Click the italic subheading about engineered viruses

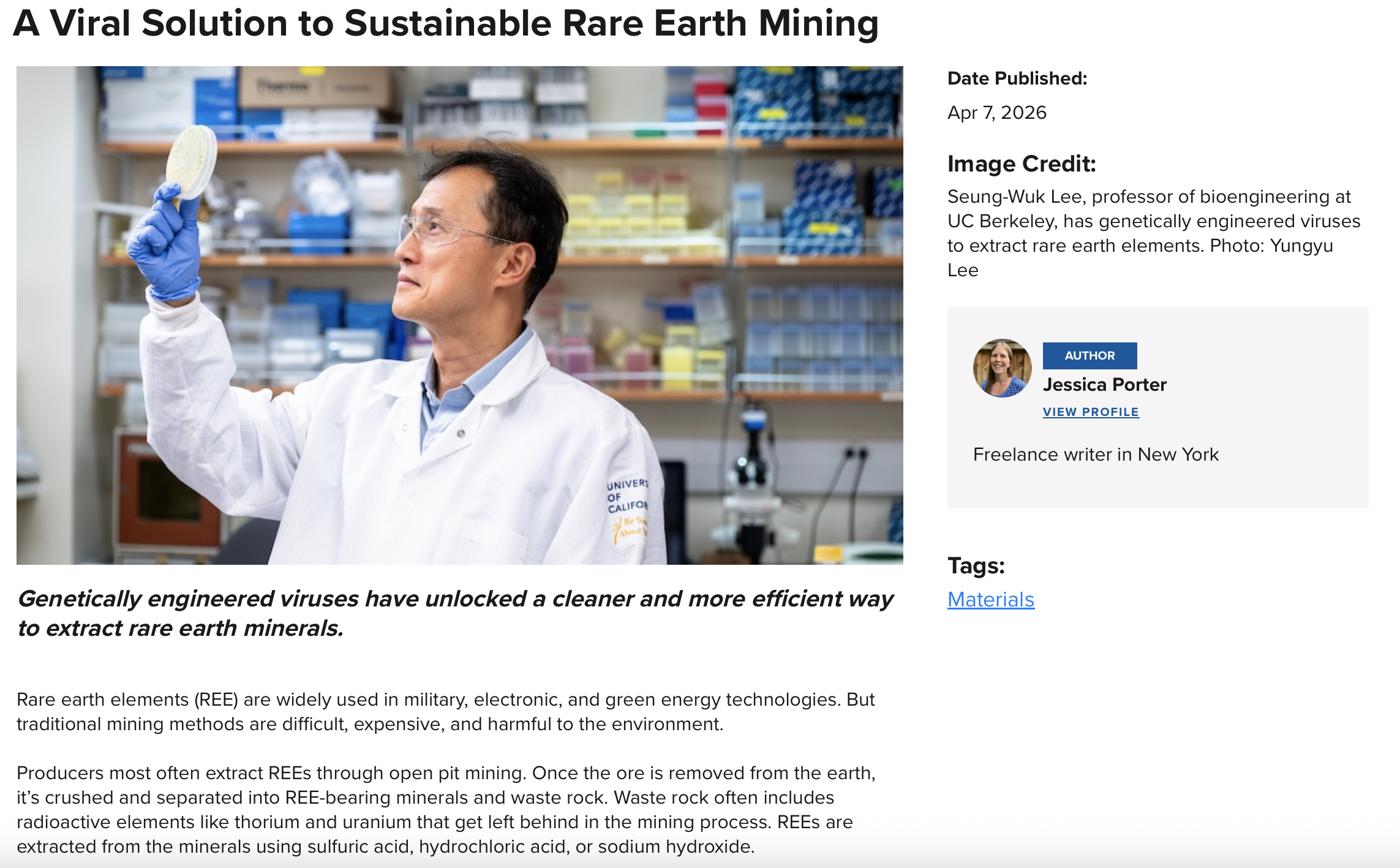click(455, 613)
